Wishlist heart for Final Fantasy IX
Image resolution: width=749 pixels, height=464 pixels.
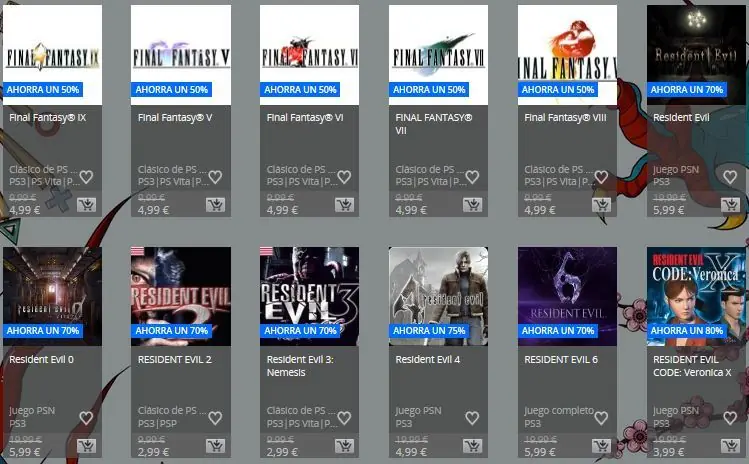click(x=86, y=177)
